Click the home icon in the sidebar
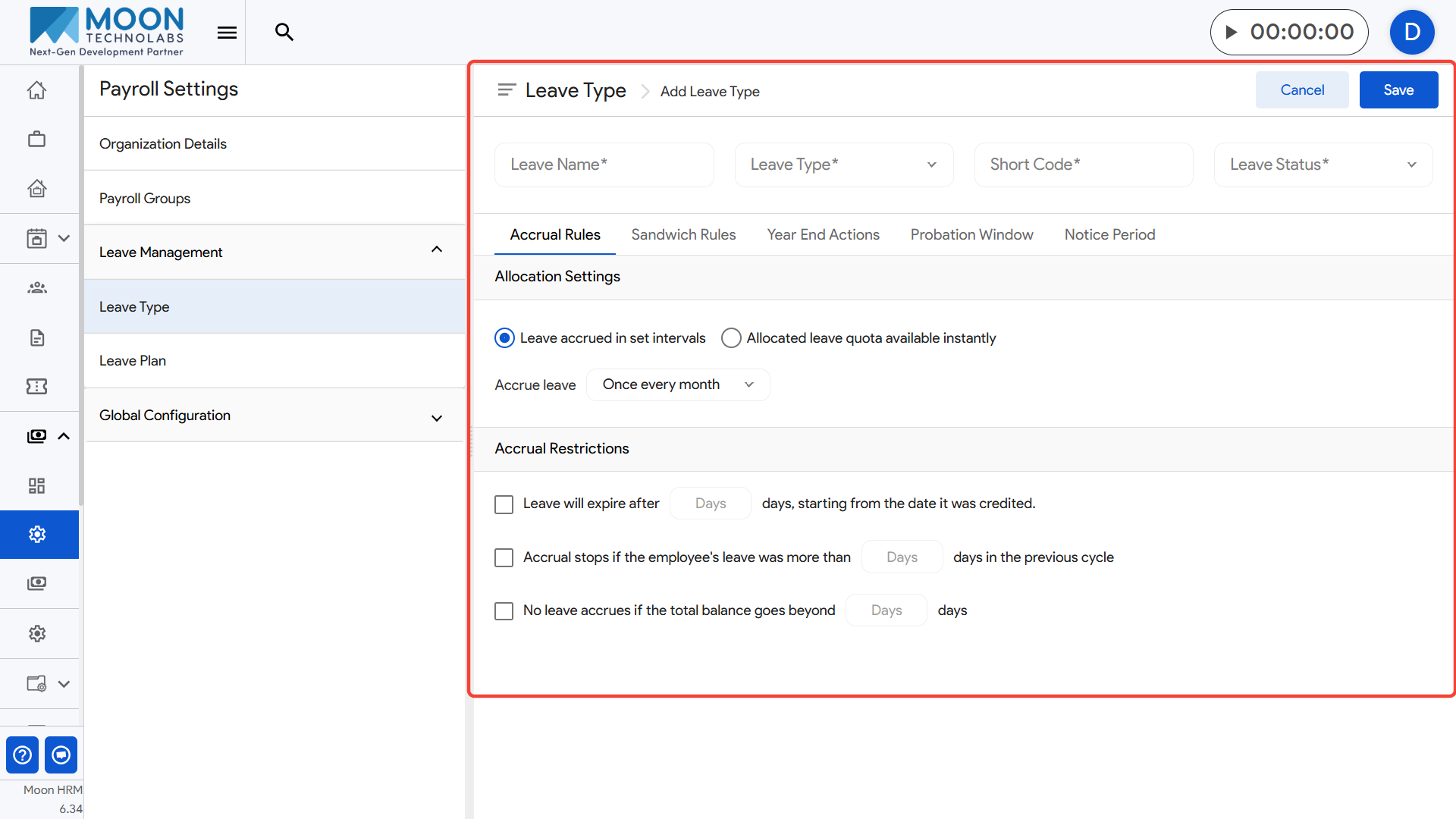Screen dimensions: 1456x819 pyautogui.click(x=36, y=90)
